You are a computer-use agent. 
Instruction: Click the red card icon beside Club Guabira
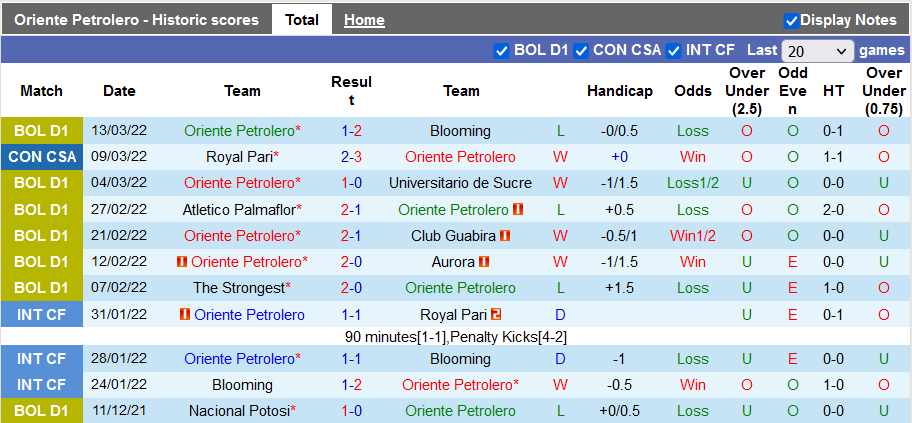click(506, 236)
